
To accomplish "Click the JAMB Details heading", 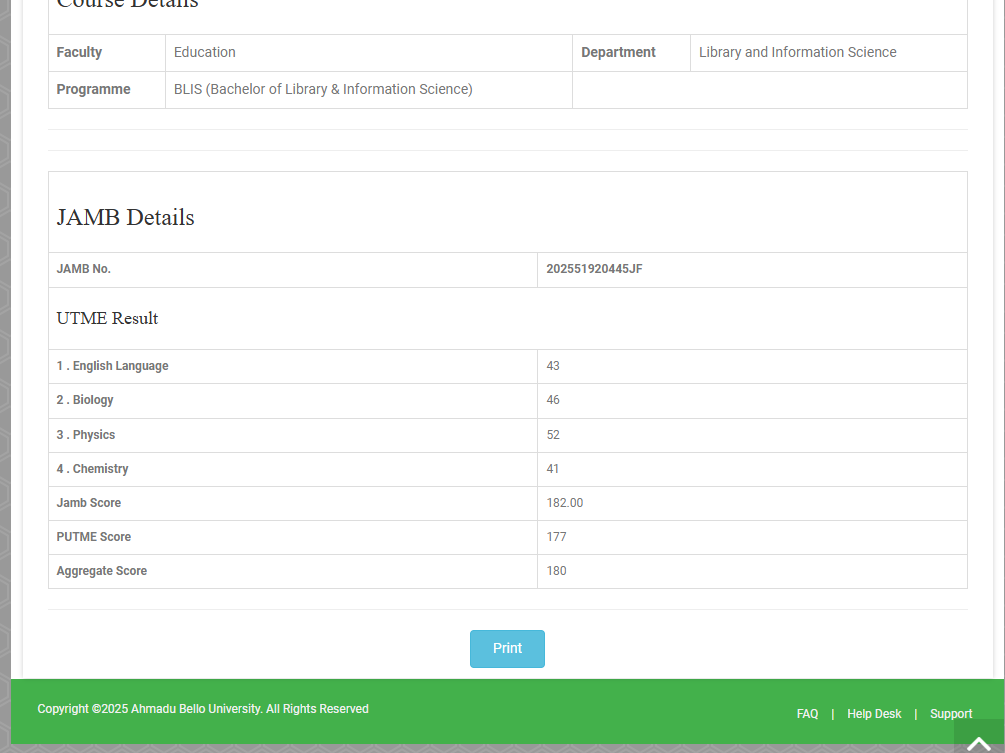I will tap(126, 218).
